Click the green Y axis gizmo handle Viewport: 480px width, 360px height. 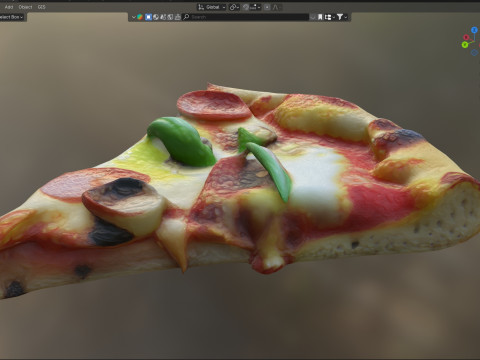tap(465, 45)
